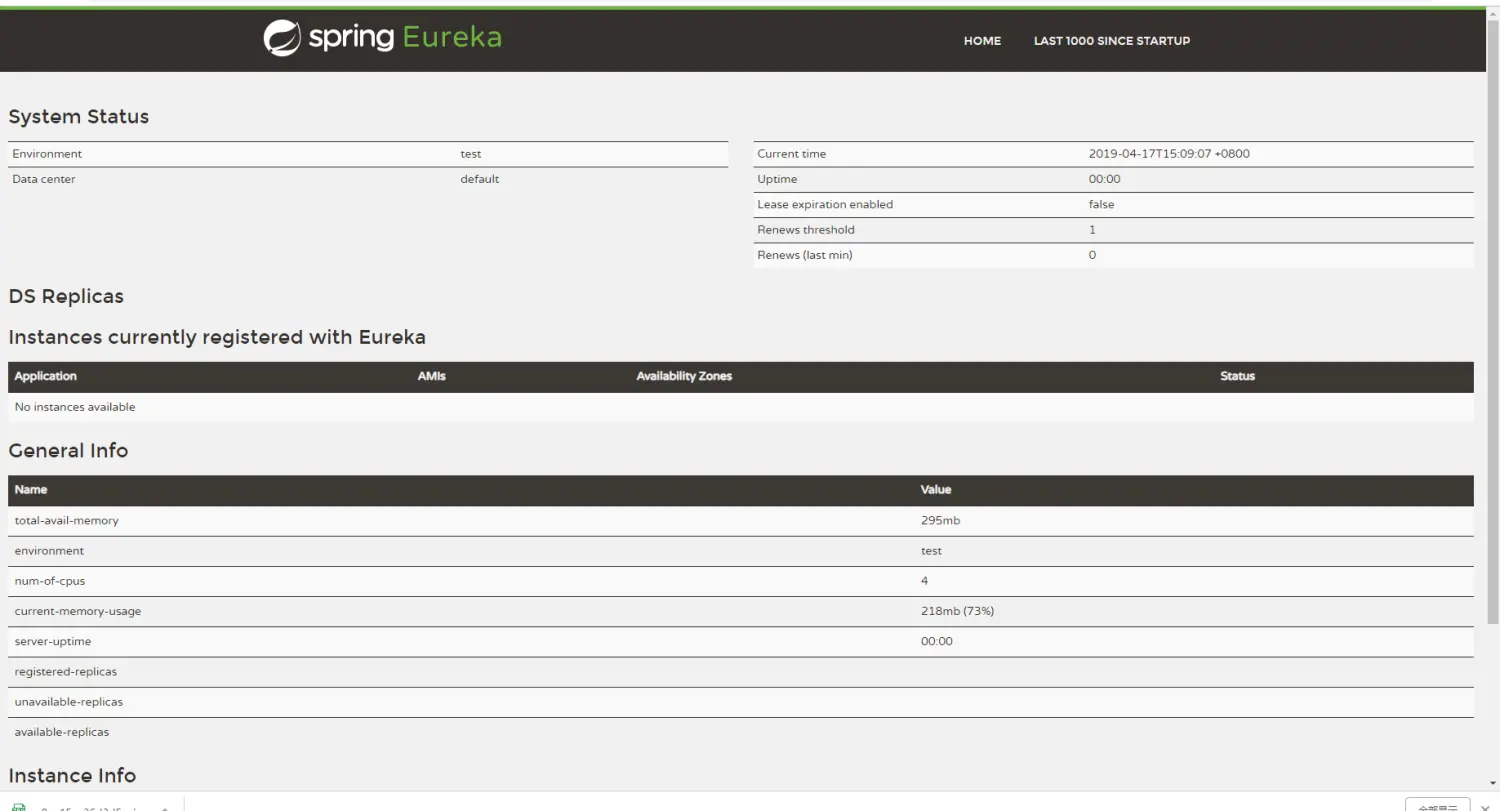Select the Current time label

tap(792, 154)
